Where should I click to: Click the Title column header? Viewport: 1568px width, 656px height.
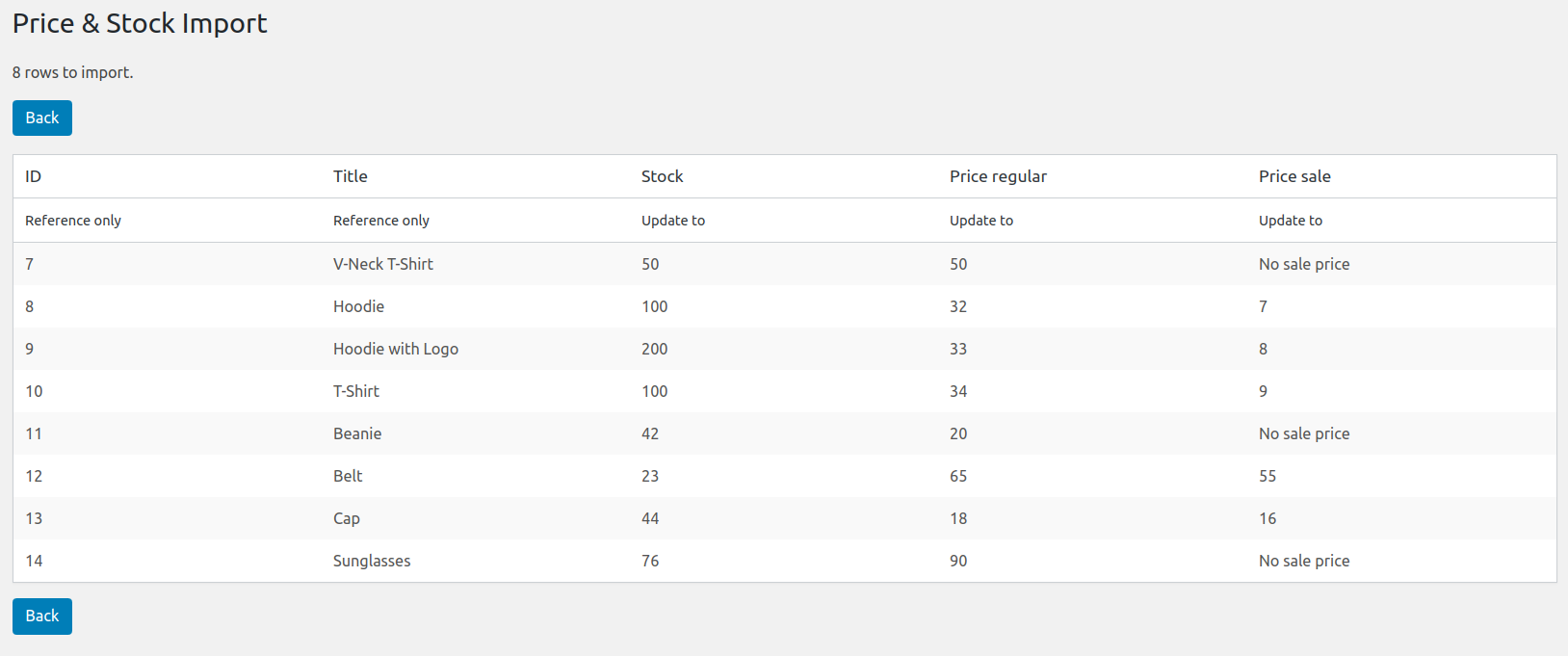point(351,176)
